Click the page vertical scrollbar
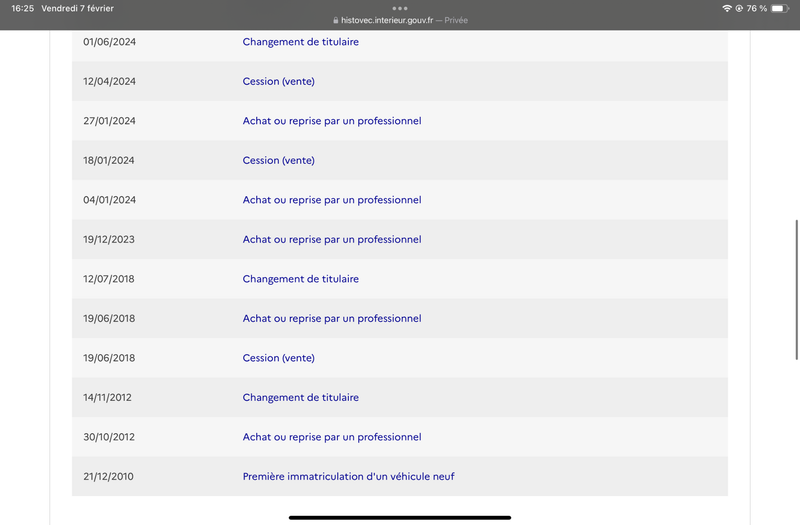The width and height of the screenshot is (800, 525). 796,290
